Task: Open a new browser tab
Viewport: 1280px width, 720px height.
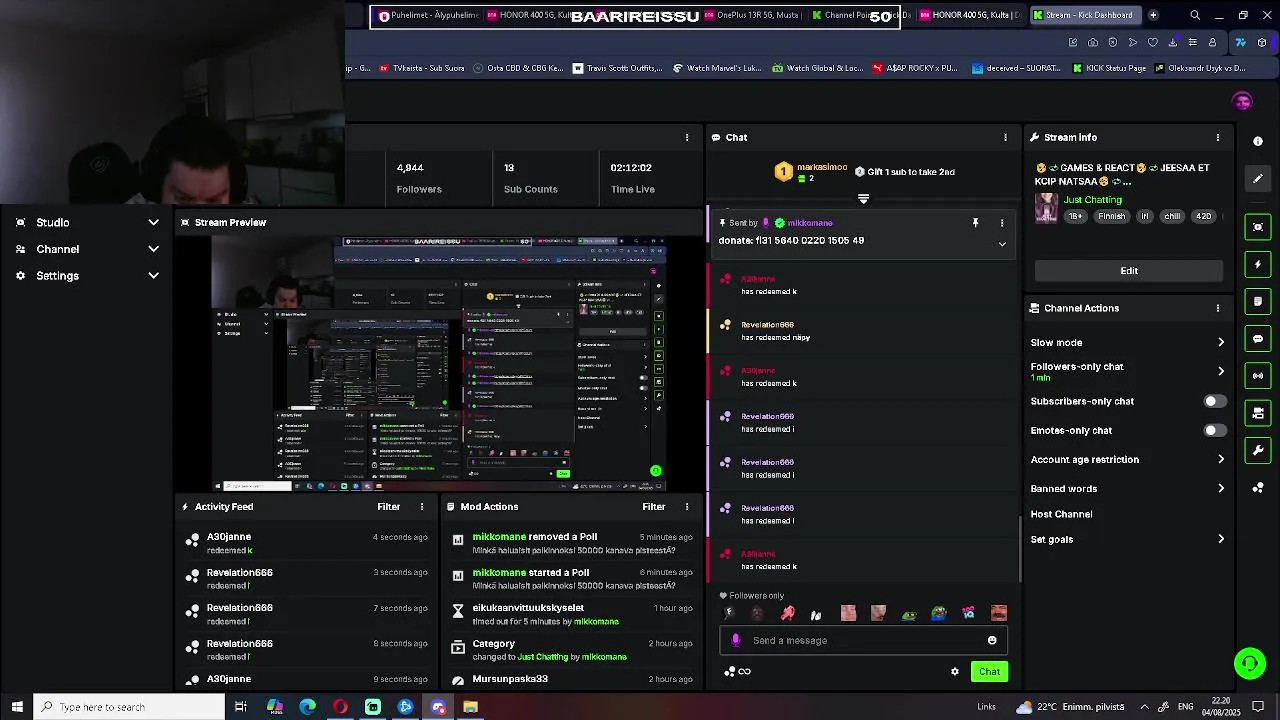Action: pos(1153,15)
